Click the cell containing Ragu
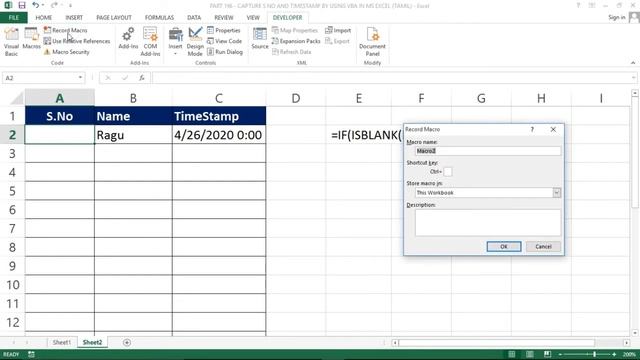The width and height of the screenshot is (640, 360). tap(133, 135)
